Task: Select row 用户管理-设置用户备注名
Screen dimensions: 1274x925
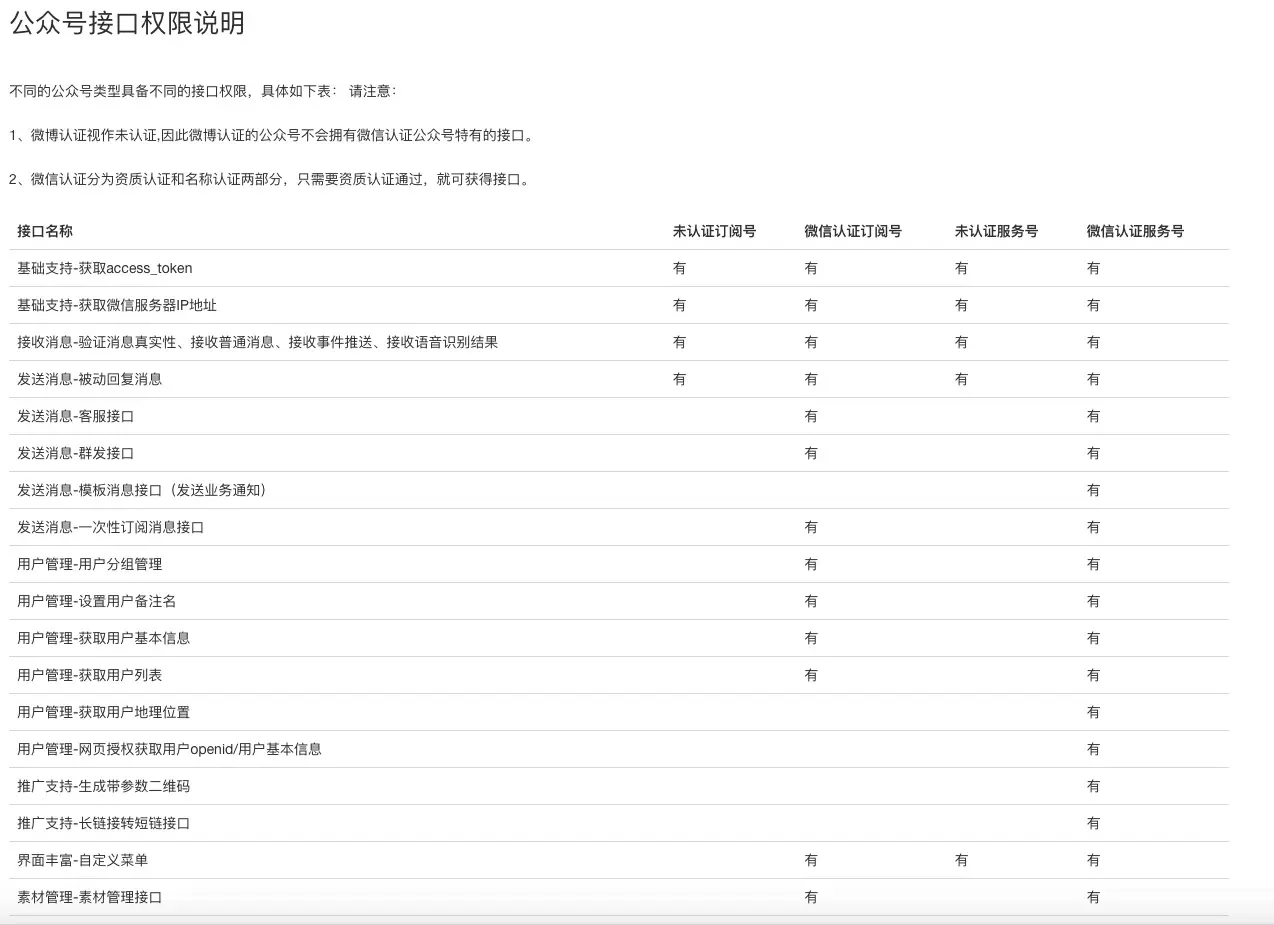Action: (x=619, y=601)
